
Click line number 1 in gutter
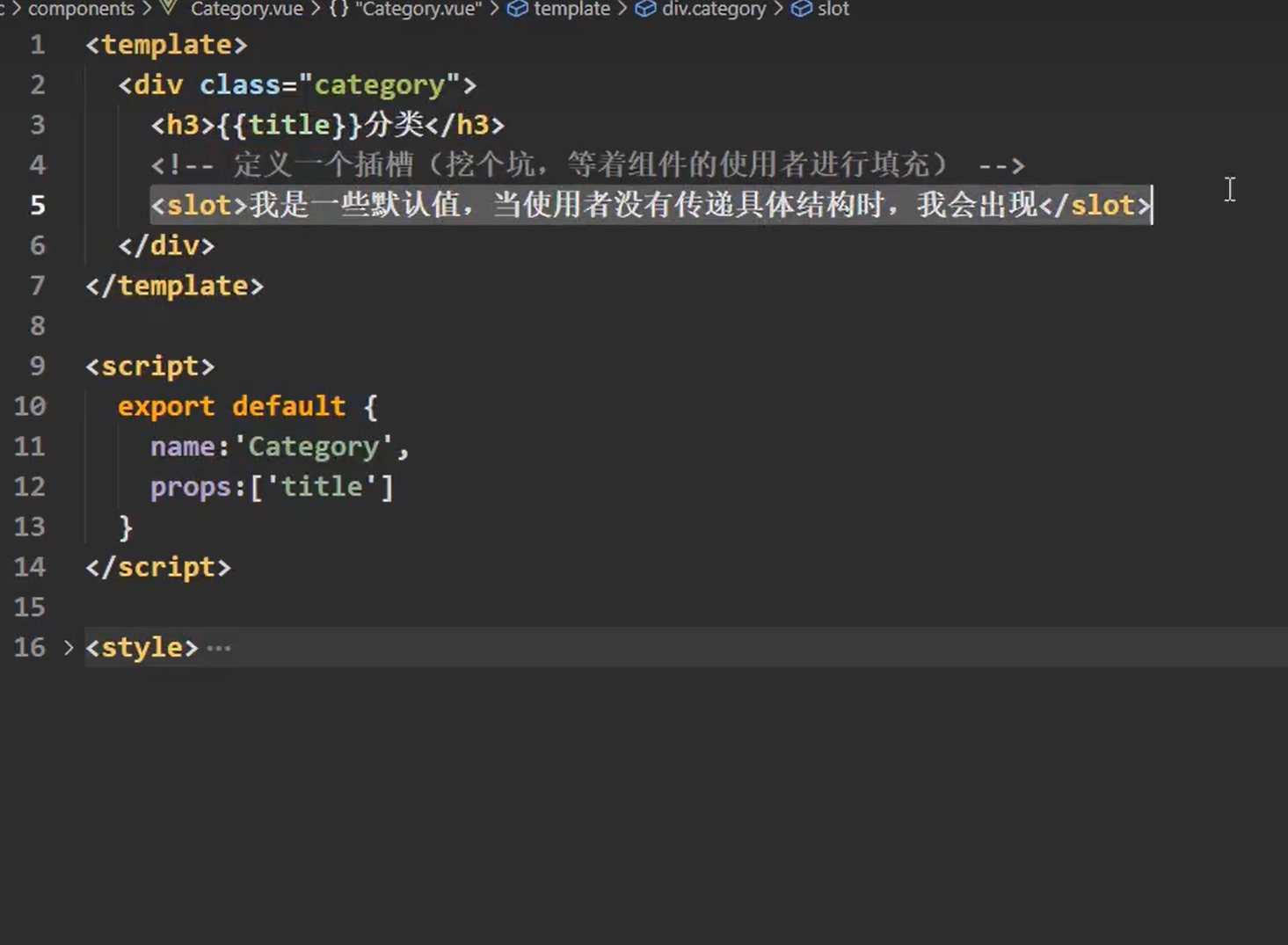click(37, 45)
